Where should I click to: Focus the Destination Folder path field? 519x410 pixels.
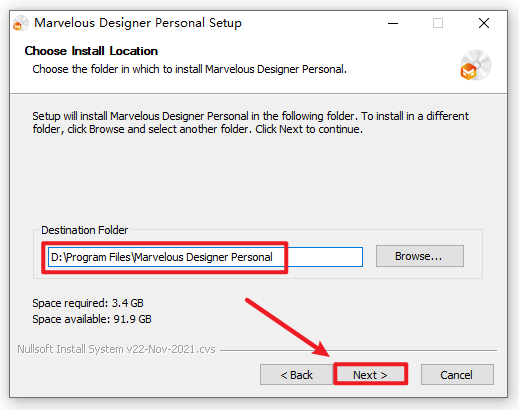point(205,257)
